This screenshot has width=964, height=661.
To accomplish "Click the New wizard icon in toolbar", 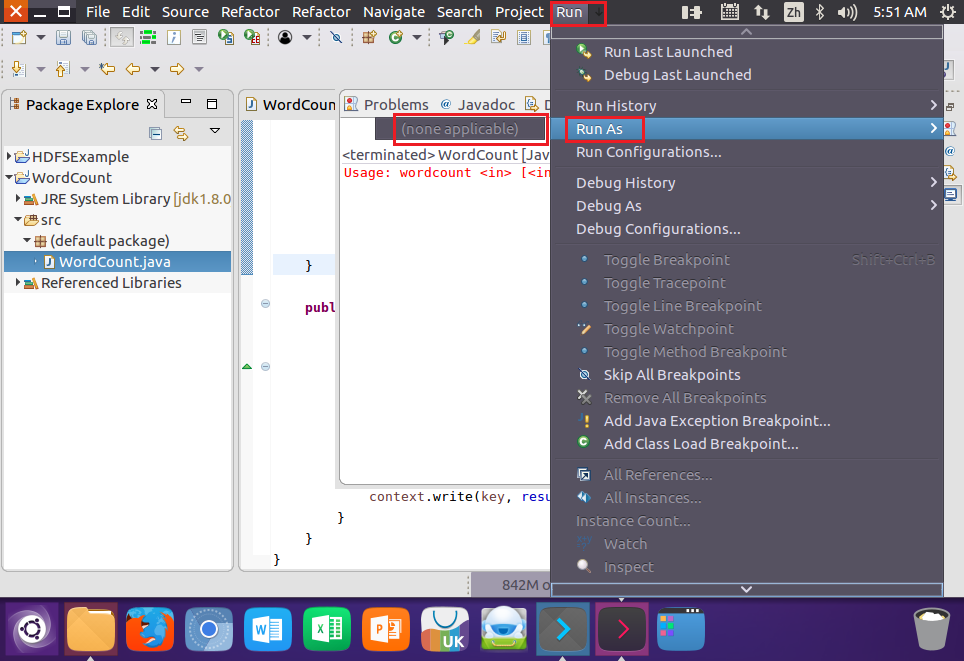I will coord(19,38).
